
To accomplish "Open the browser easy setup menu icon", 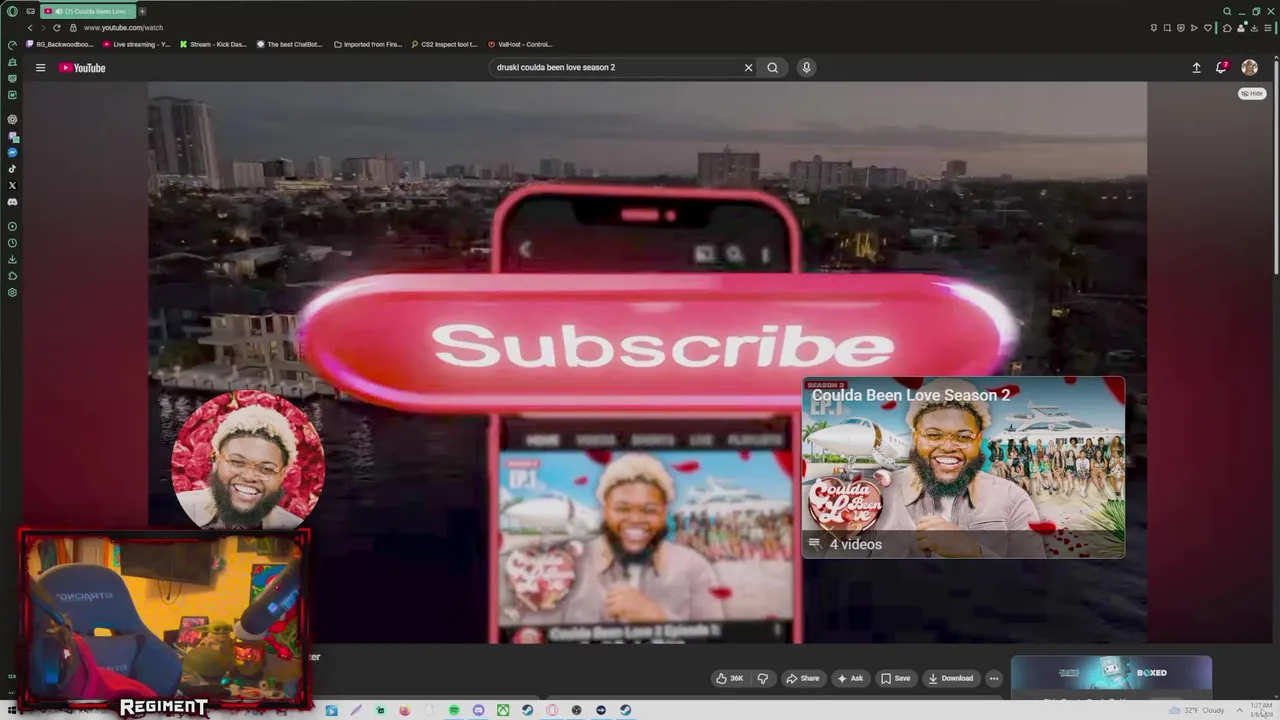I will (x=1266, y=28).
